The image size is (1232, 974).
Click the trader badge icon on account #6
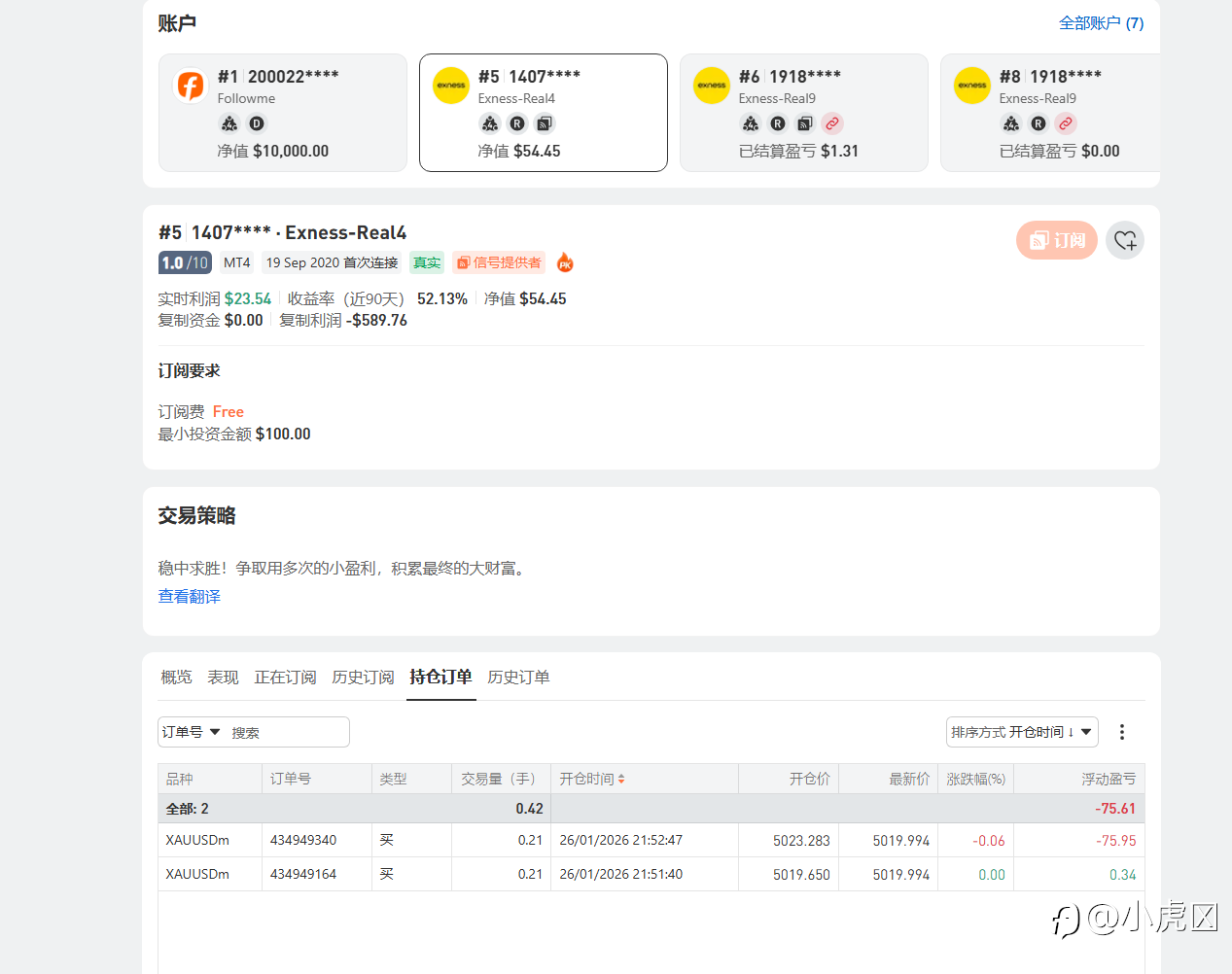751,123
